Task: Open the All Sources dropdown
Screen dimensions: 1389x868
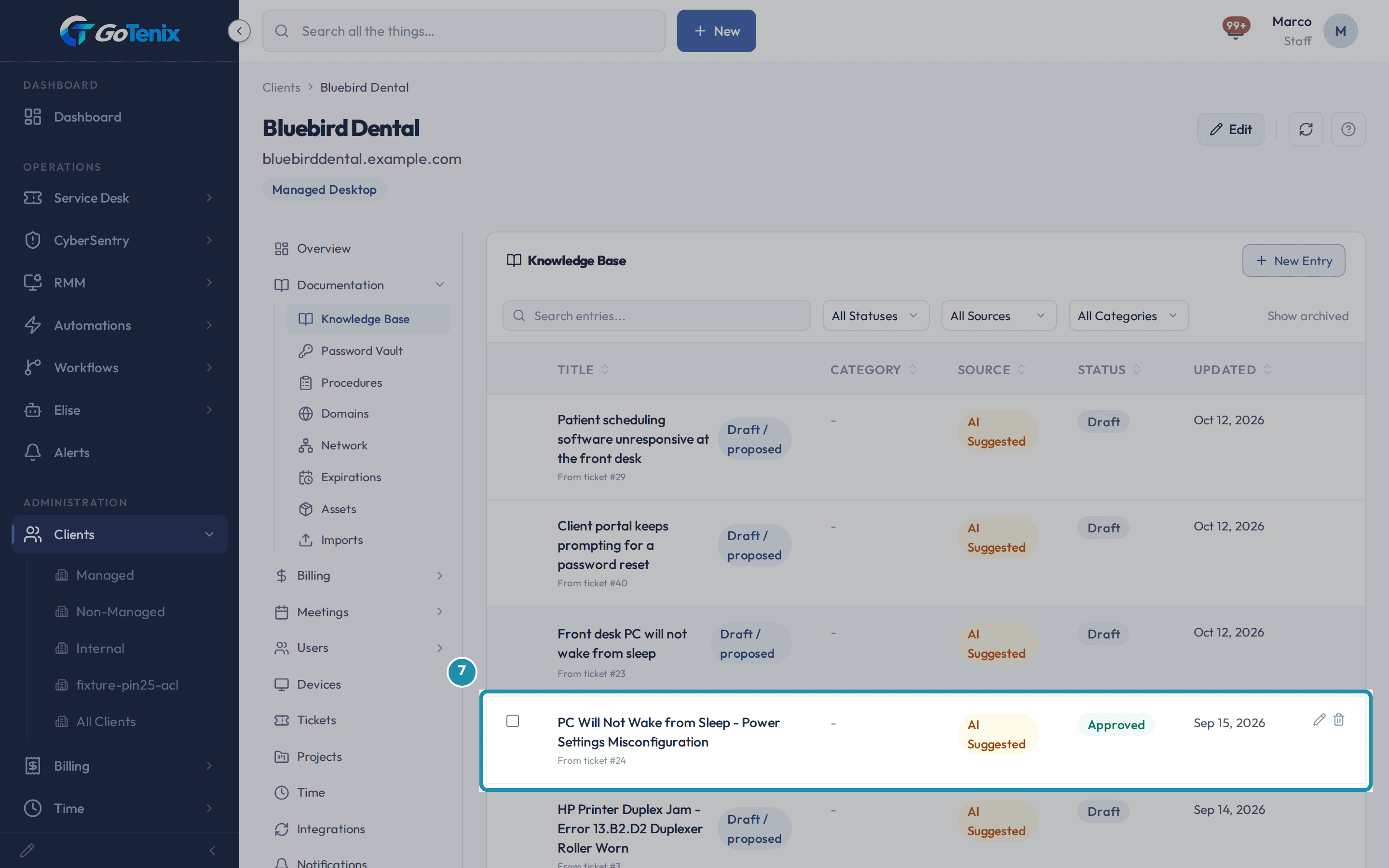Action: 998,316
